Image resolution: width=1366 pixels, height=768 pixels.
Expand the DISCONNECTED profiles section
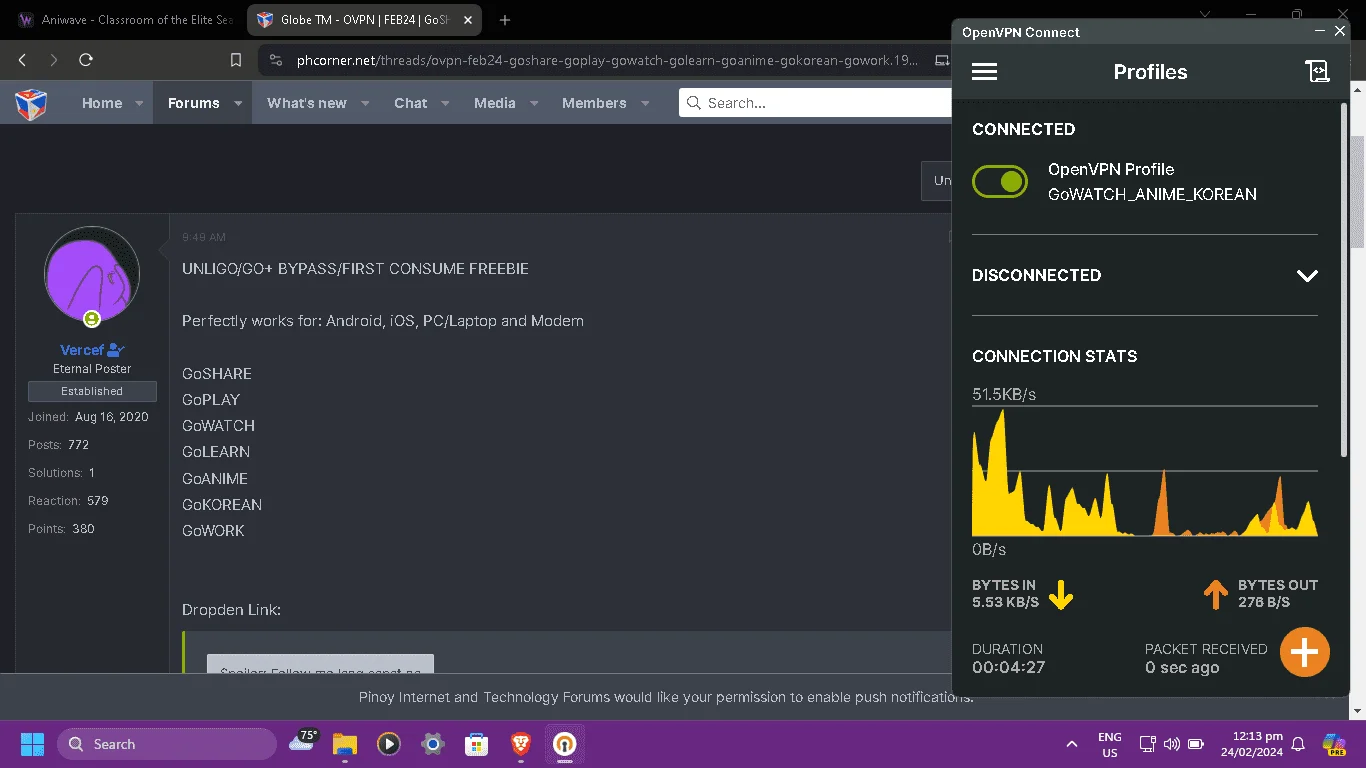(x=1307, y=276)
